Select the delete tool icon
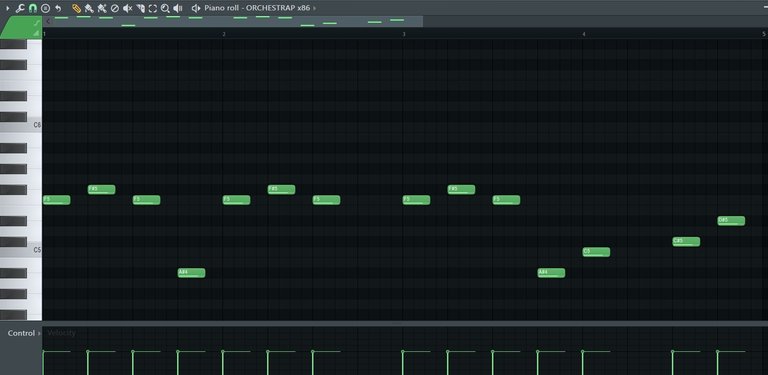 [x=115, y=8]
